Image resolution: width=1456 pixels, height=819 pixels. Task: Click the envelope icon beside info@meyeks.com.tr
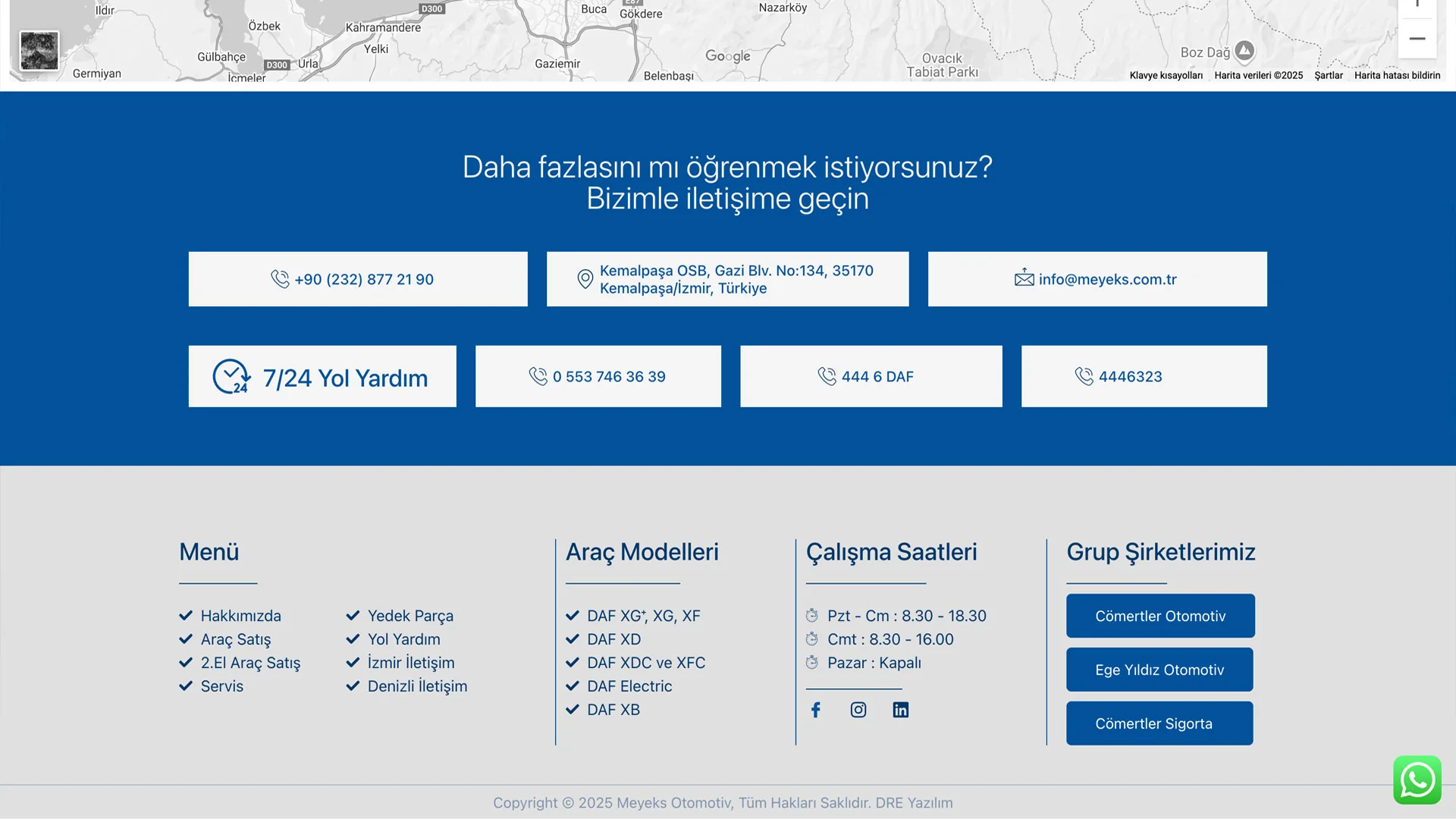(1024, 278)
